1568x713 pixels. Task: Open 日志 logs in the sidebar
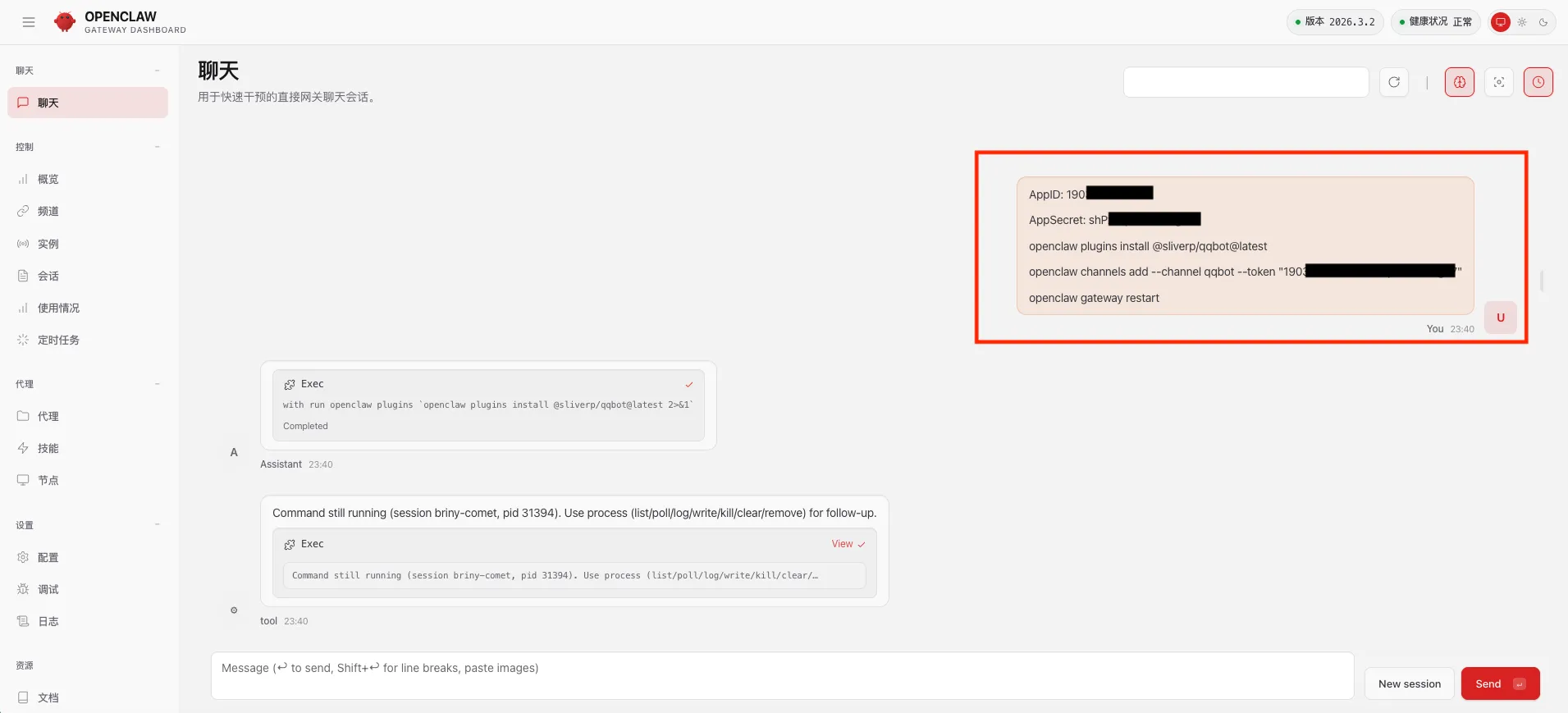pos(88,621)
